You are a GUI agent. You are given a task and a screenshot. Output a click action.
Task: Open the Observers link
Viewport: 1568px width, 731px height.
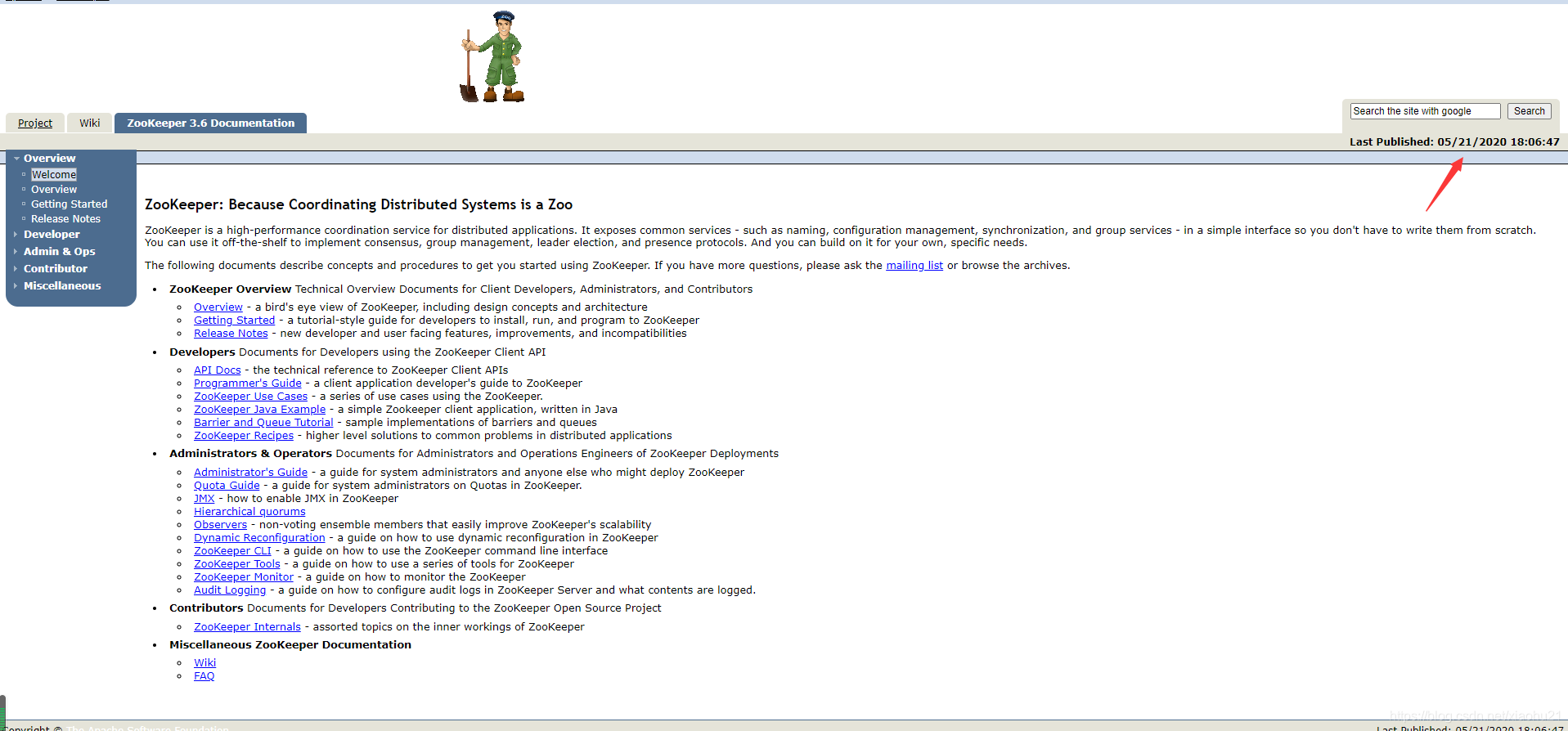tap(220, 525)
